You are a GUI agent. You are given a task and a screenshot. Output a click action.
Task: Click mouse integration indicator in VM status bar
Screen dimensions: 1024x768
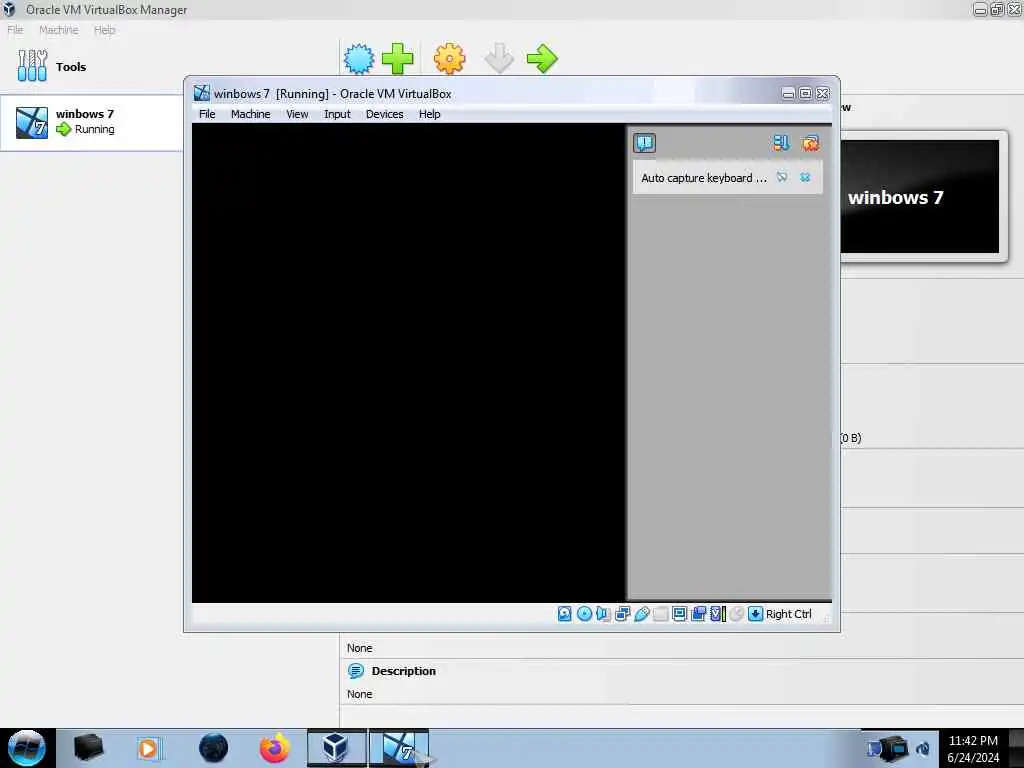coord(737,614)
